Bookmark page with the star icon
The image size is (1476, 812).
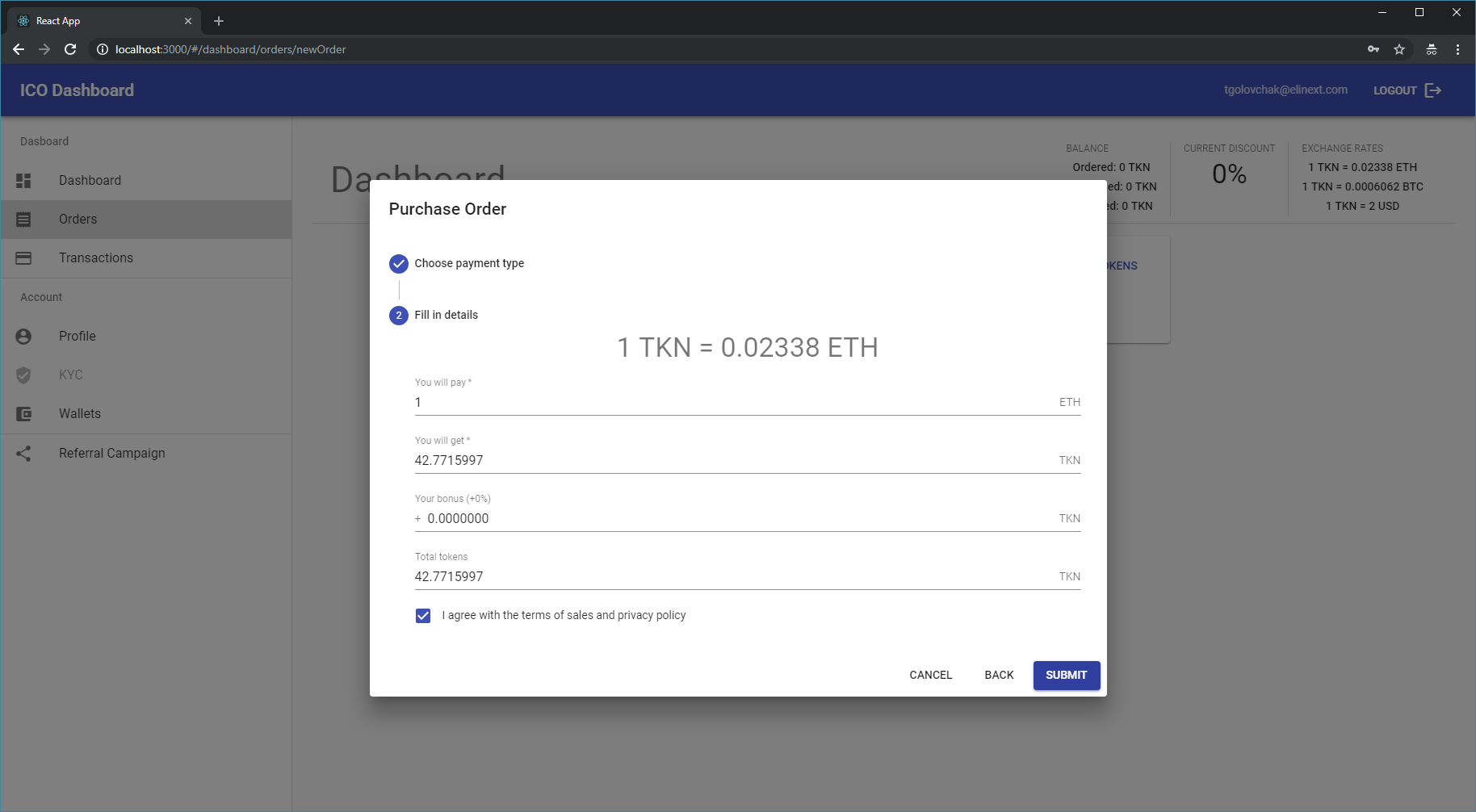tap(1399, 49)
